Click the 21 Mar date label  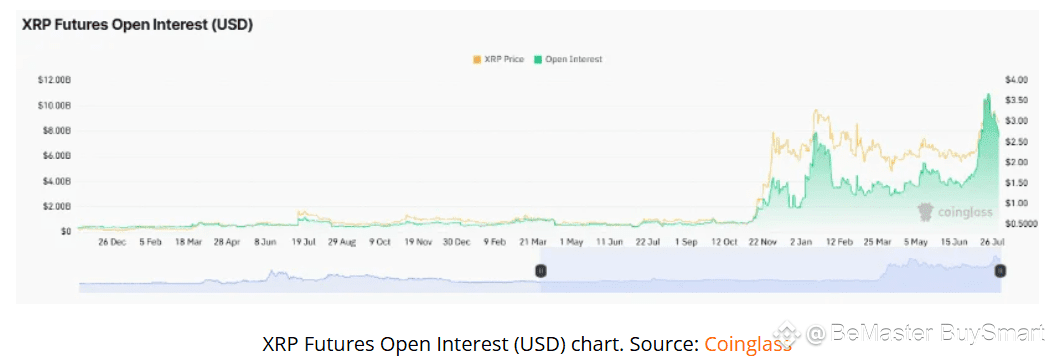click(533, 241)
